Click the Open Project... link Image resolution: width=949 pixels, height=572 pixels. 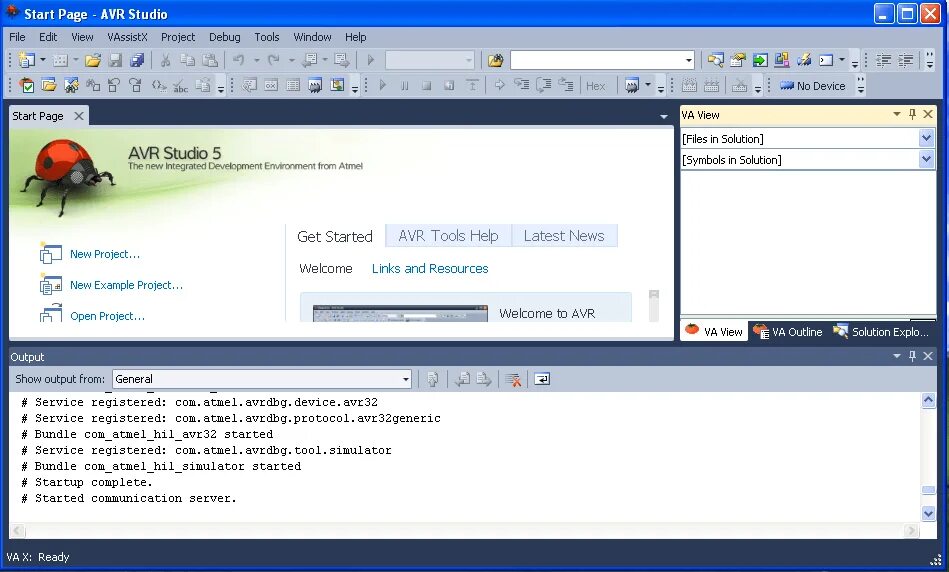(107, 316)
